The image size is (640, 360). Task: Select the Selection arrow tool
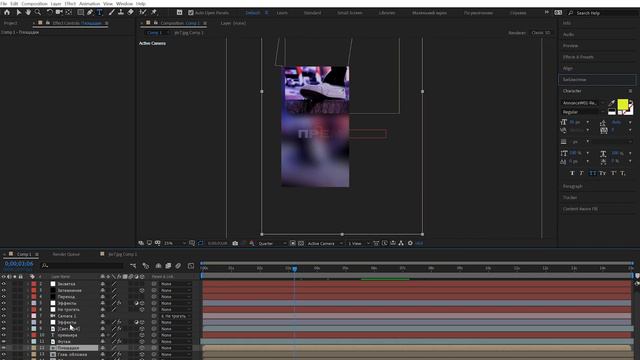(x=18, y=13)
